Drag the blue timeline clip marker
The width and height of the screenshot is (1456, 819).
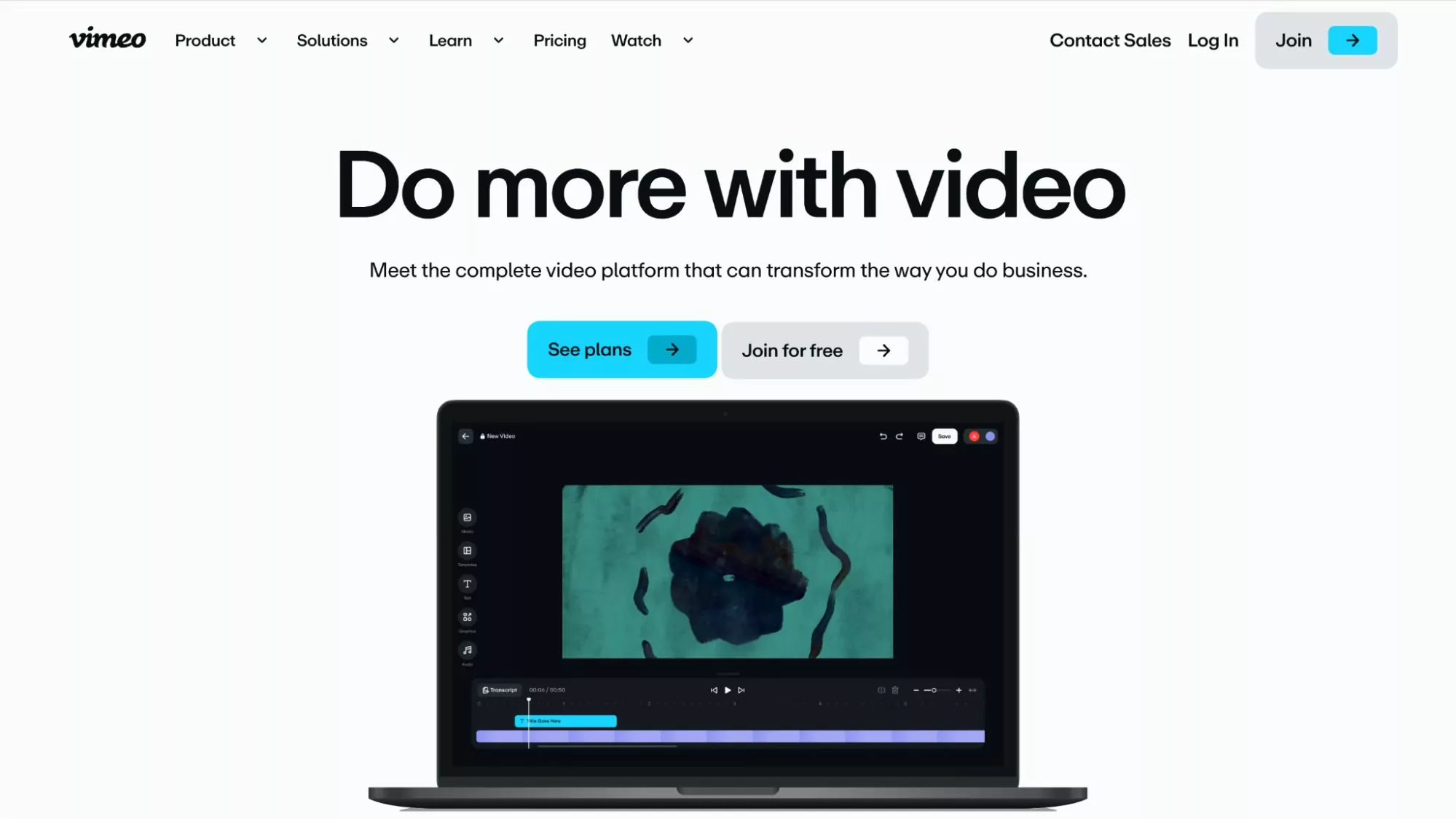(x=566, y=721)
